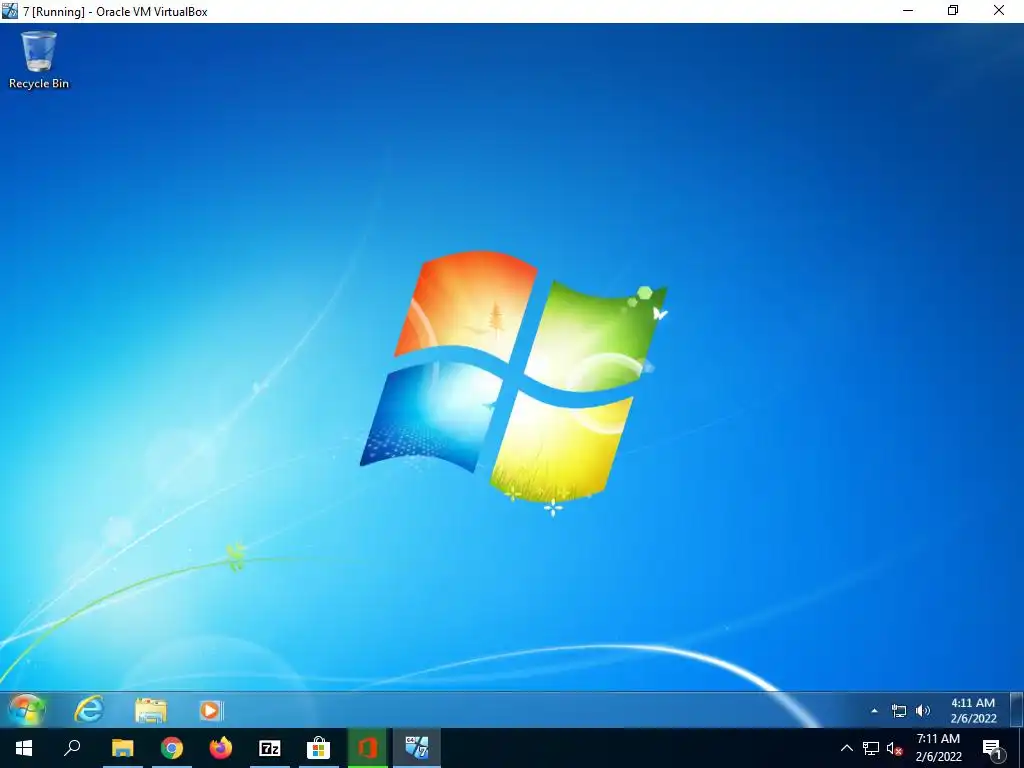The image size is (1024, 768).
Task: Launch Internet Explorer from the Windows 7 taskbar
Action: click(x=89, y=709)
